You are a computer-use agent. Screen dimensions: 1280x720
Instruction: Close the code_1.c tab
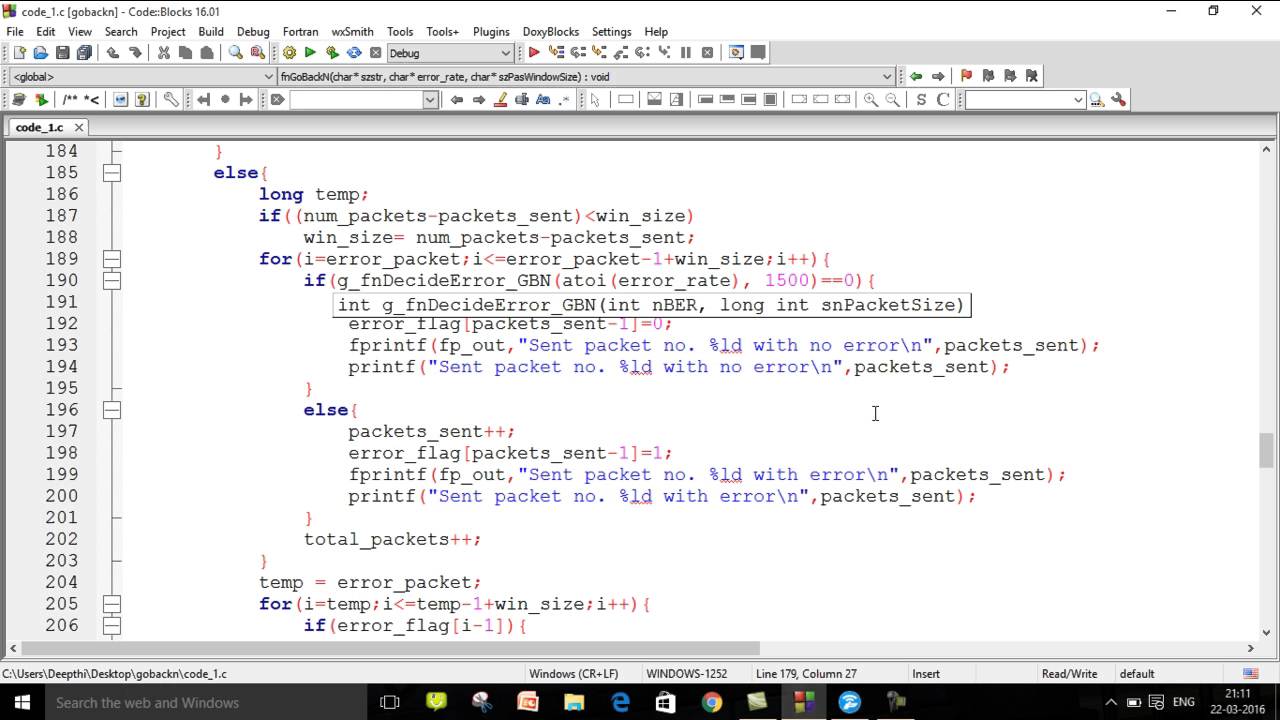click(x=79, y=127)
